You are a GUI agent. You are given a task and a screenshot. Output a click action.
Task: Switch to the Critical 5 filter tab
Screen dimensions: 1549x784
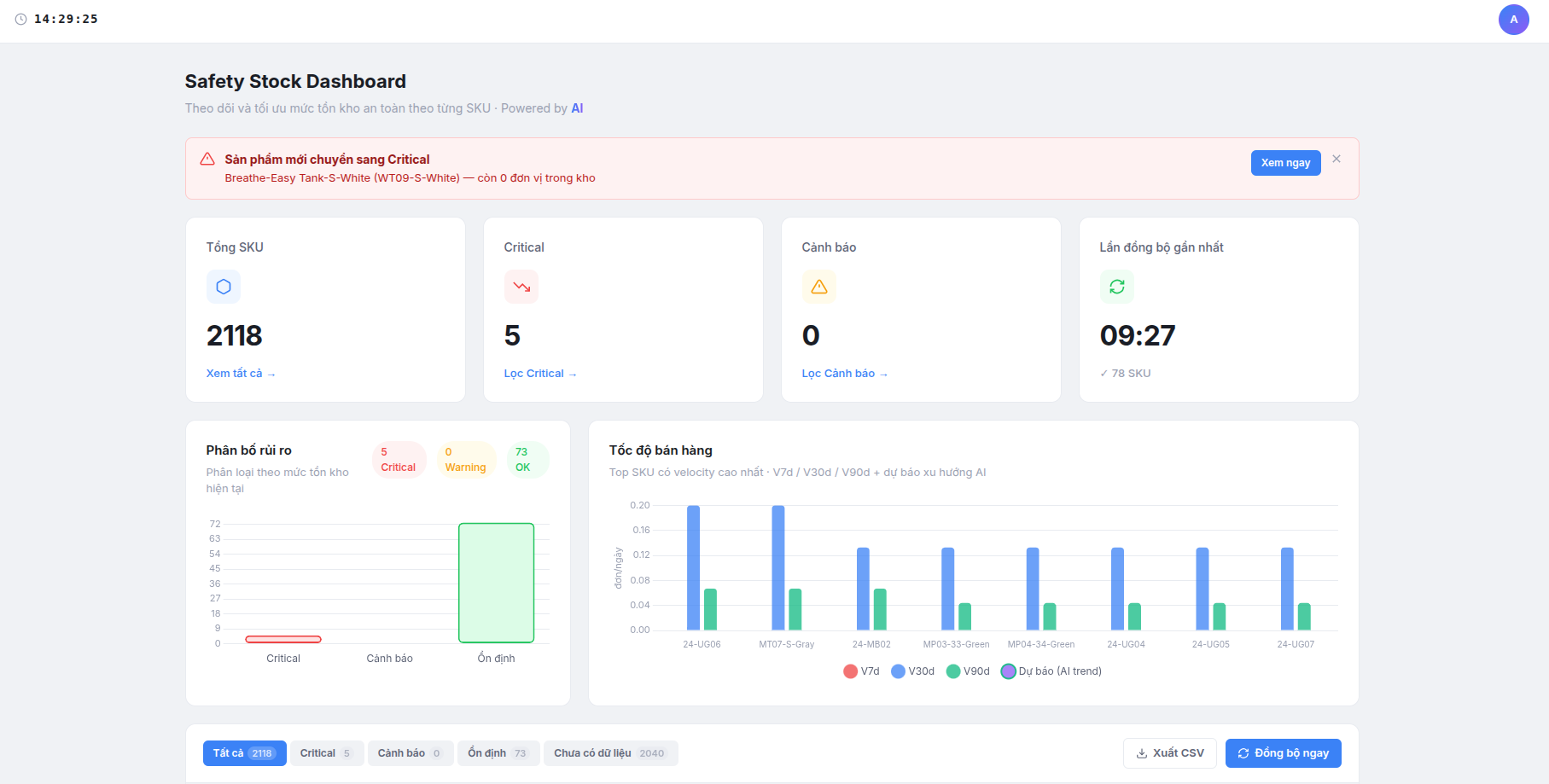[x=327, y=753]
